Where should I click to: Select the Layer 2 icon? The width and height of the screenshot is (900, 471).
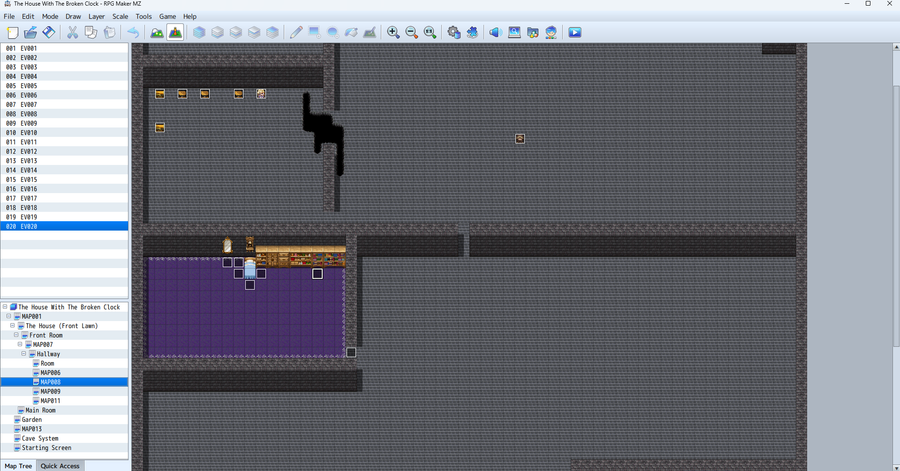click(x=235, y=33)
